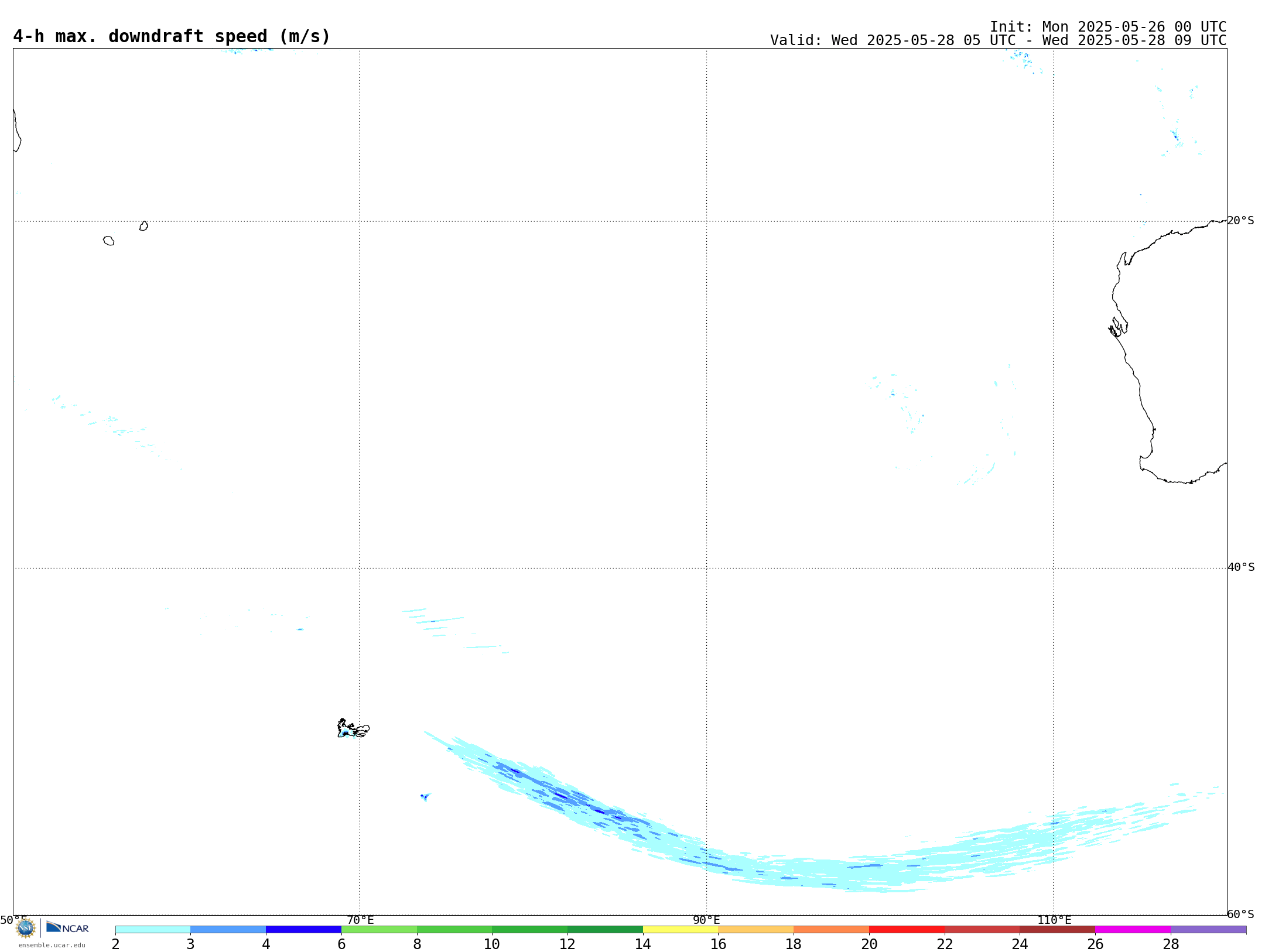Image resolution: width=1265 pixels, height=952 pixels.
Task: Click the NCAR logo
Action: click(67, 927)
